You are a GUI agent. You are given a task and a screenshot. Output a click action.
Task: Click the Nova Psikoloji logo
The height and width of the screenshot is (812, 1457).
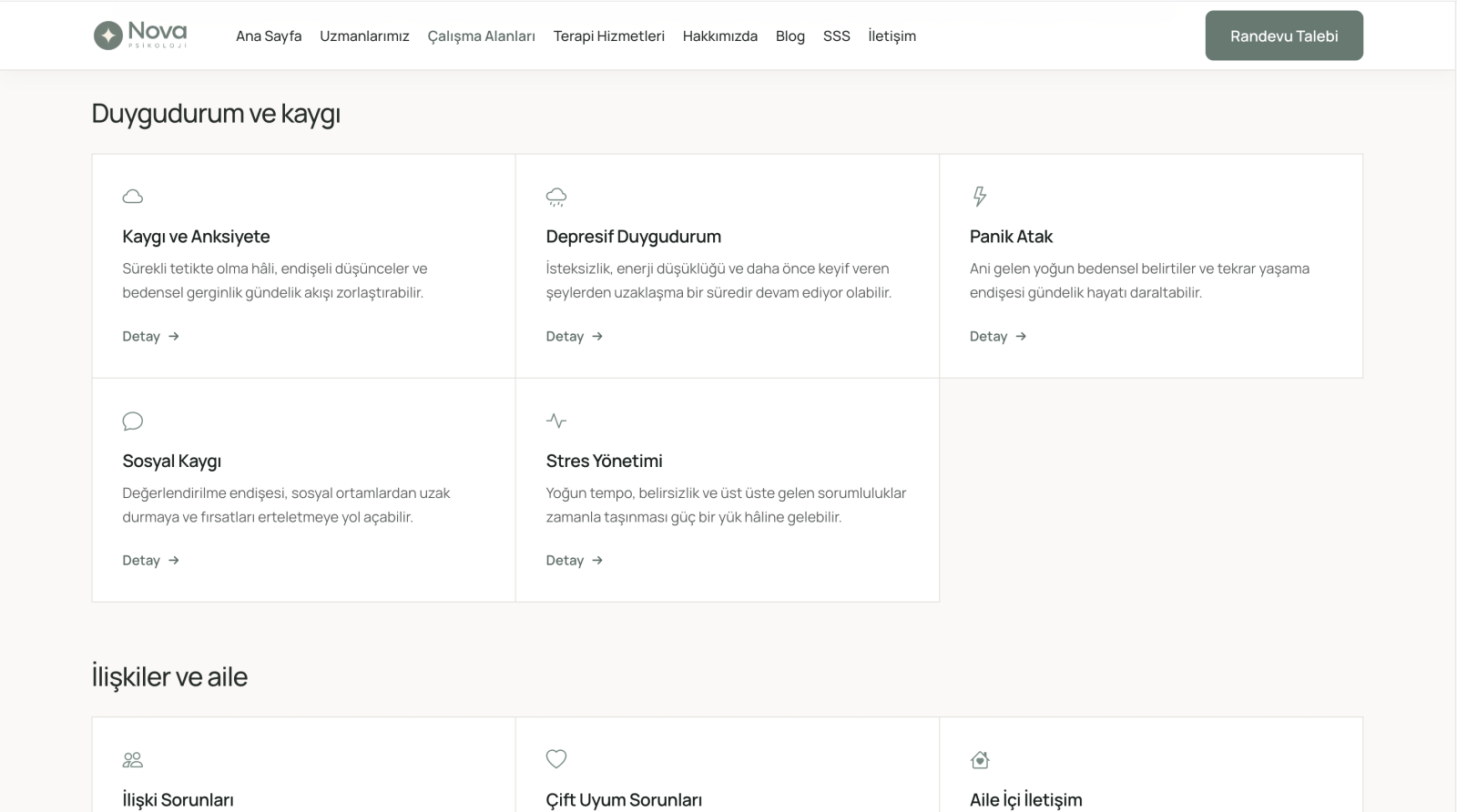pyautogui.click(x=140, y=36)
